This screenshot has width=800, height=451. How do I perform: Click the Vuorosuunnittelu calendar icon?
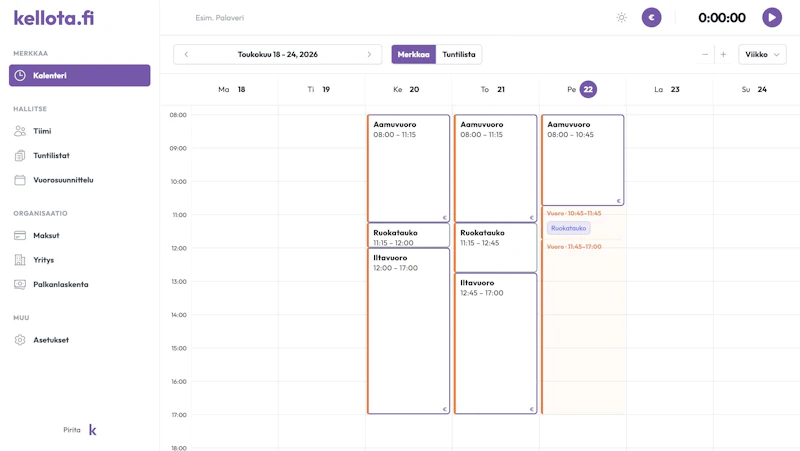pyautogui.click(x=20, y=180)
